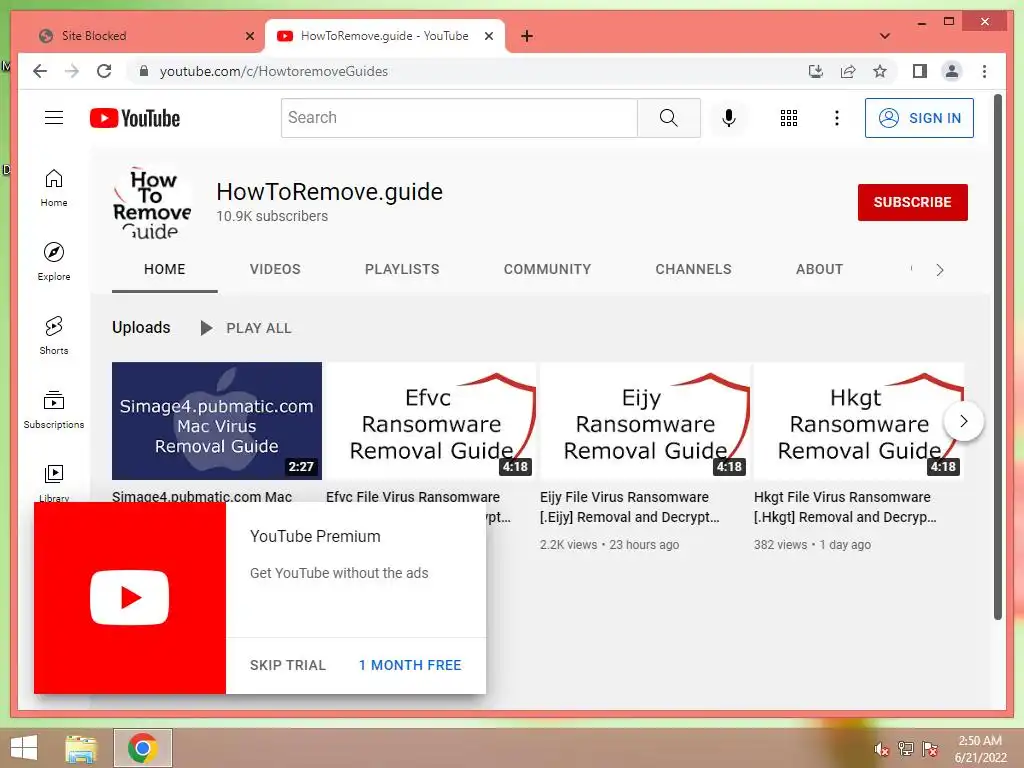The image size is (1024, 768).
Task: Click the install app icon in address bar
Action: pyautogui.click(x=816, y=71)
